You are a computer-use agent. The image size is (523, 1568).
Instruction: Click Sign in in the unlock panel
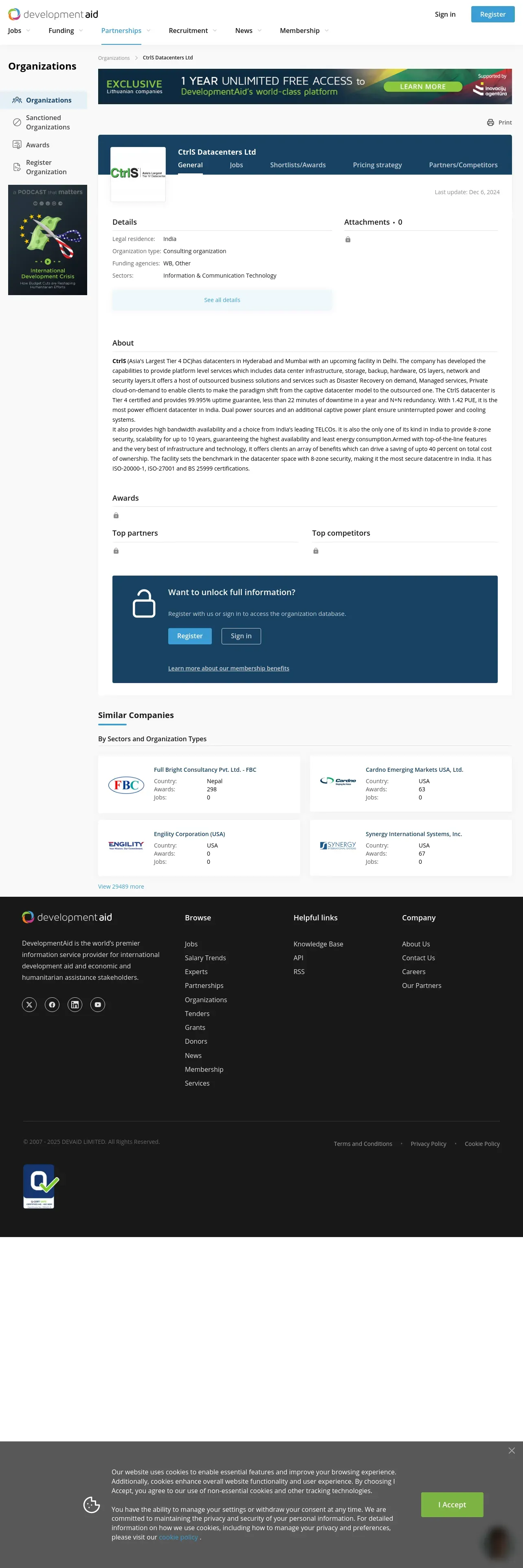point(241,636)
